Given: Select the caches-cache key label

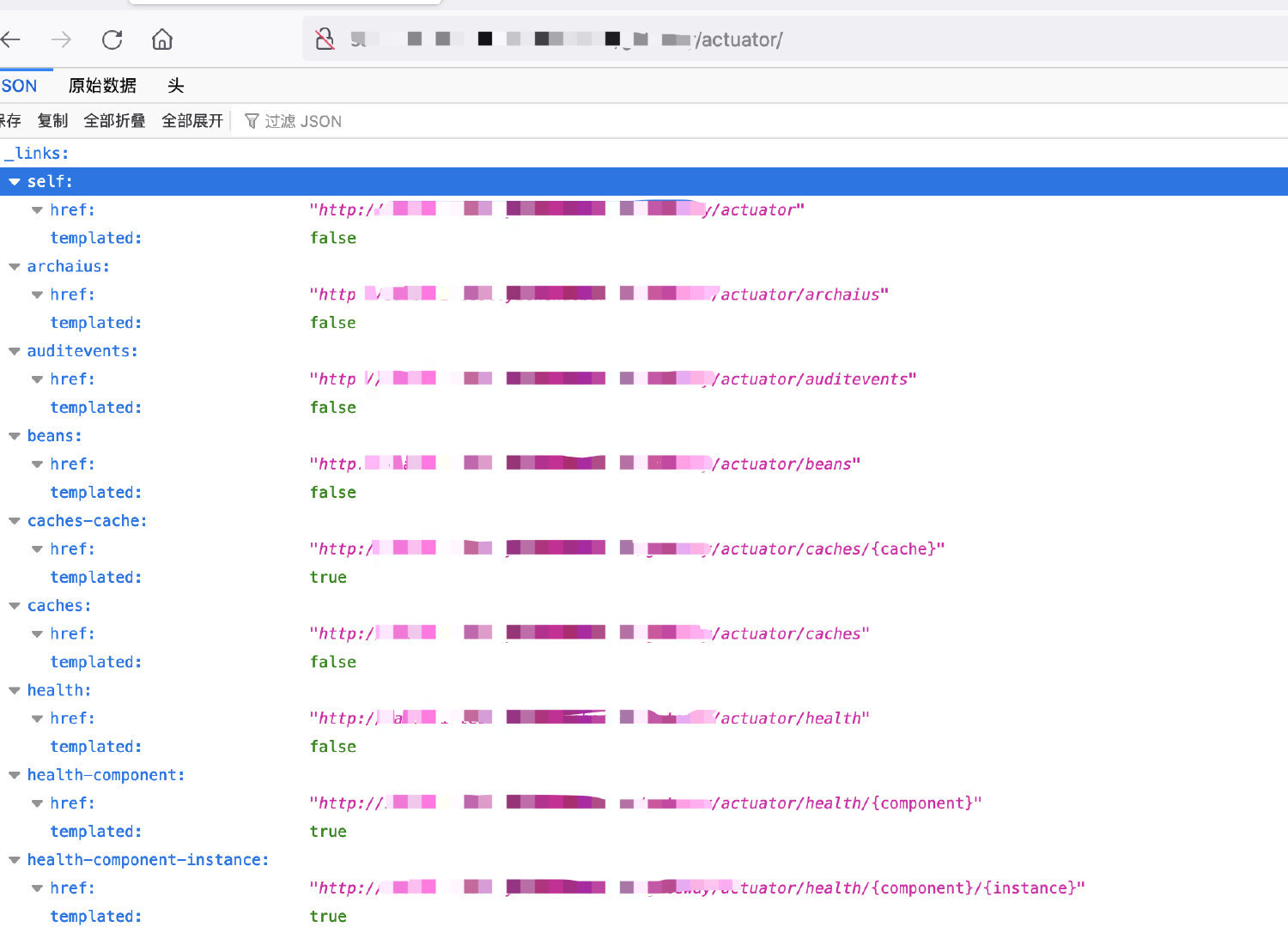Looking at the screenshot, I should pyautogui.click(x=88, y=521).
